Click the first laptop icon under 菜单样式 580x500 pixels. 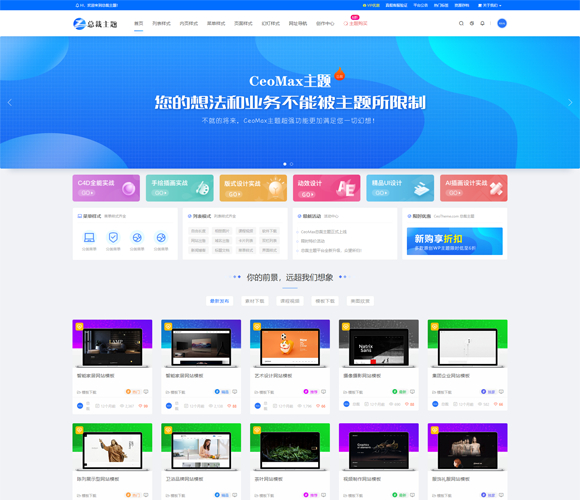[x=89, y=237]
